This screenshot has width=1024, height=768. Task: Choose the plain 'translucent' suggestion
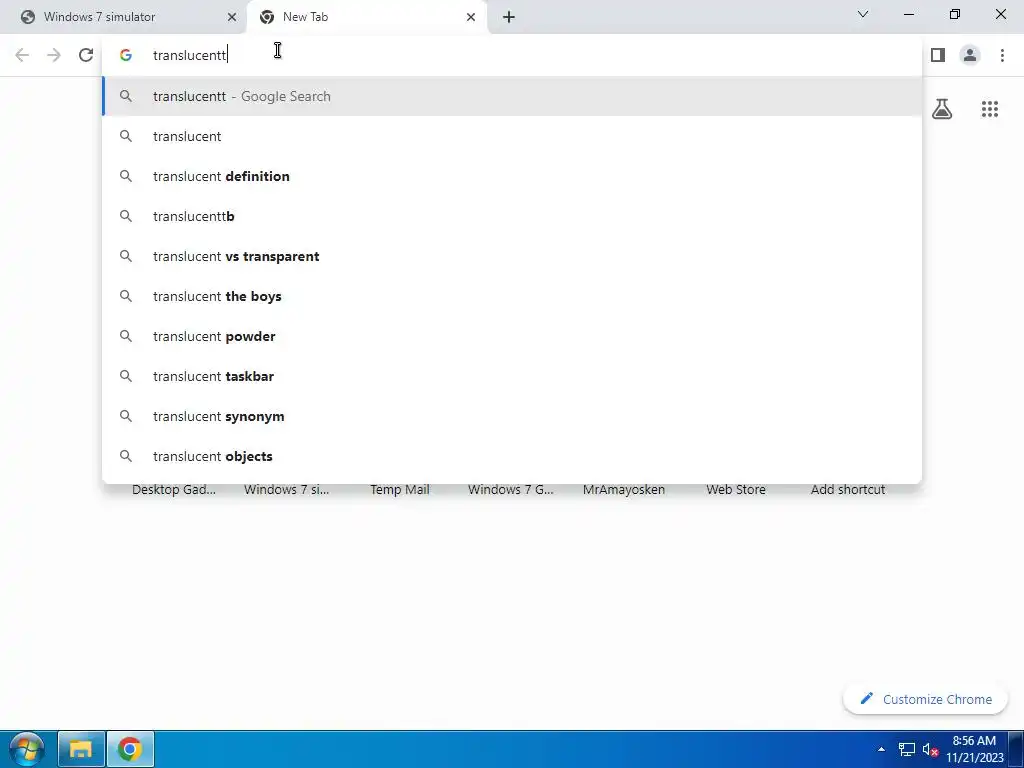512,136
